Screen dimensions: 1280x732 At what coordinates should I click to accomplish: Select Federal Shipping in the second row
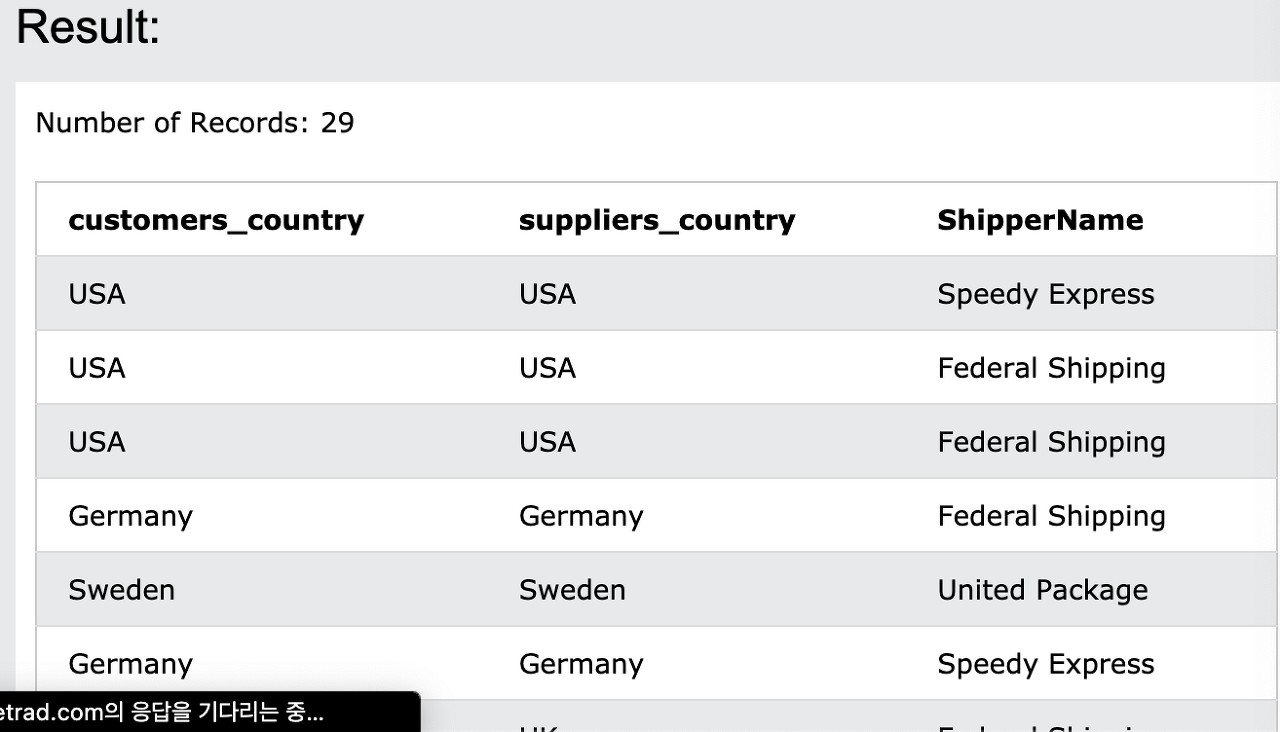pyautogui.click(x=1051, y=368)
